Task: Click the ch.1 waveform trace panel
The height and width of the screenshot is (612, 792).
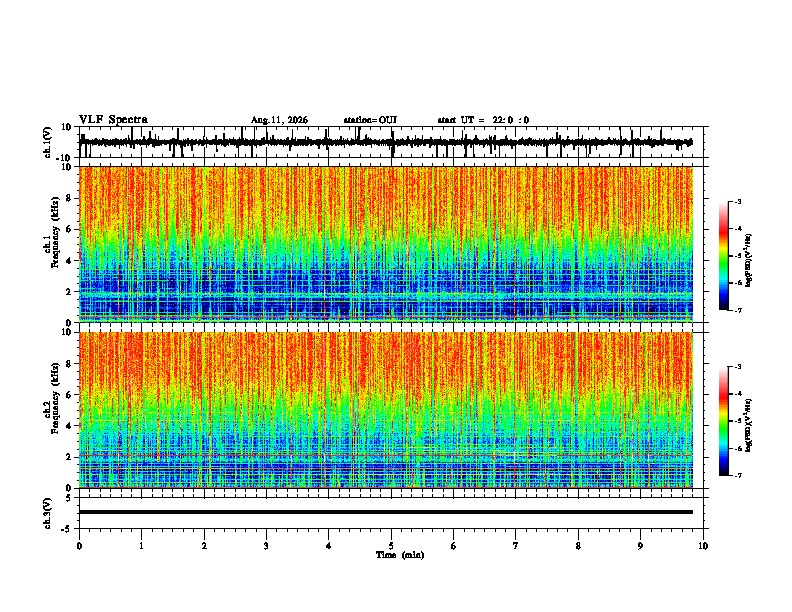Action: pyautogui.click(x=391, y=142)
